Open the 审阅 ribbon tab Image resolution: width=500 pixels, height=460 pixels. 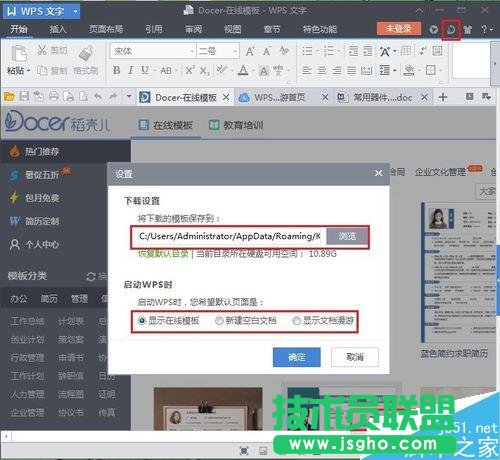194,29
